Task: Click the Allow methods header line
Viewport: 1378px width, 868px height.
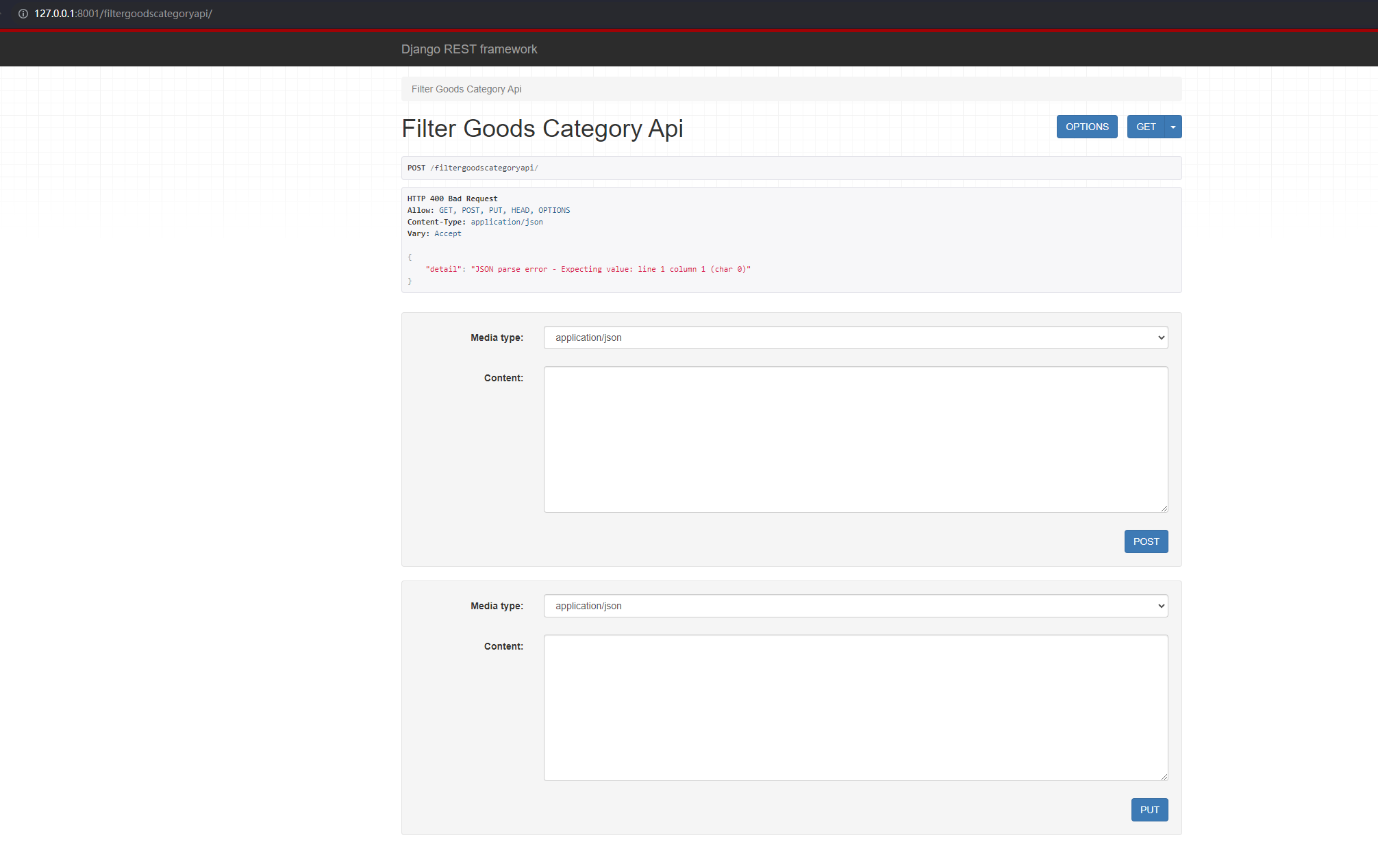Action: pos(488,210)
